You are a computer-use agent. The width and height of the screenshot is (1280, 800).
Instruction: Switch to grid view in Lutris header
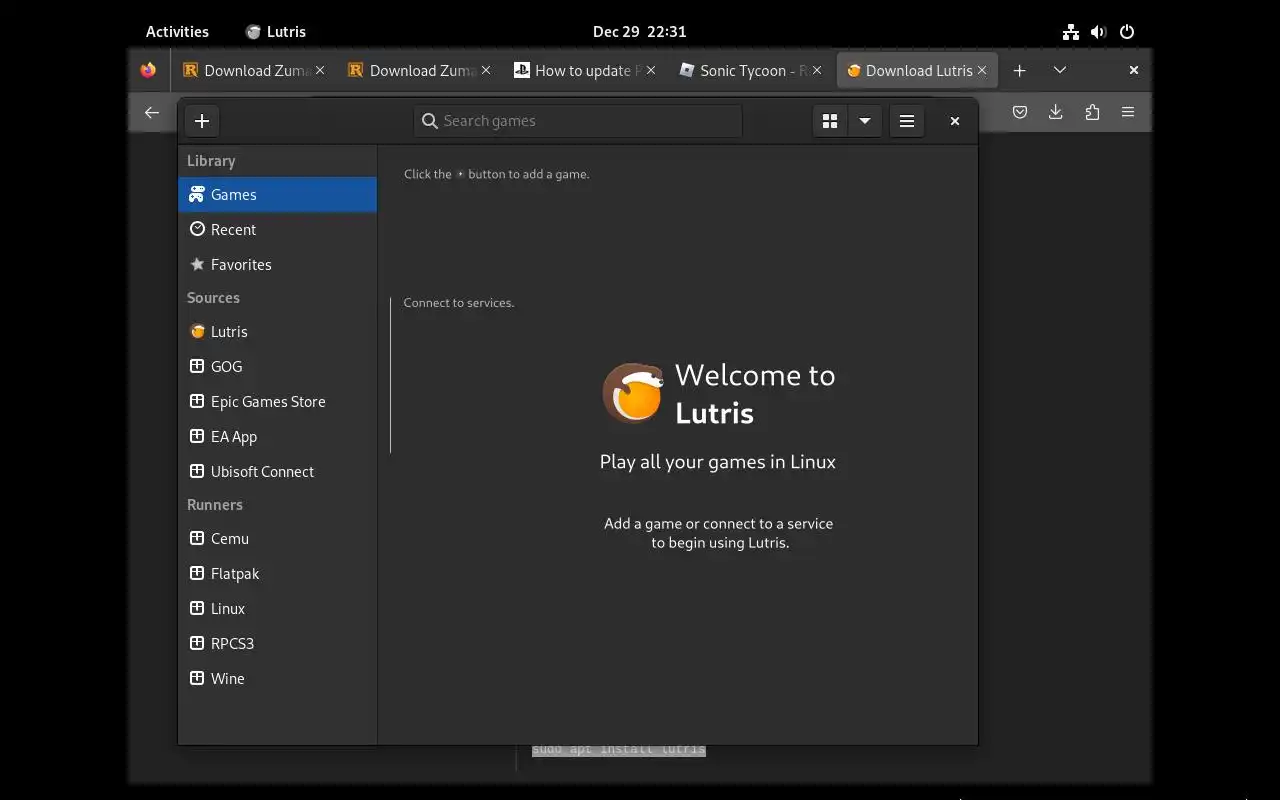click(x=829, y=121)
